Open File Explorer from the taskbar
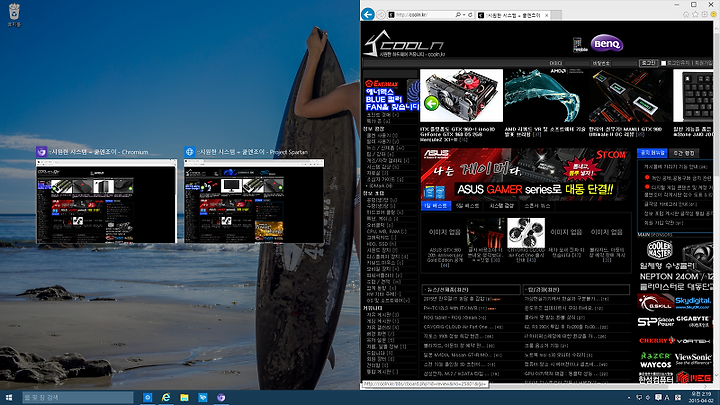The height and width of the screenshot is (405, 720). pos(184,398)
